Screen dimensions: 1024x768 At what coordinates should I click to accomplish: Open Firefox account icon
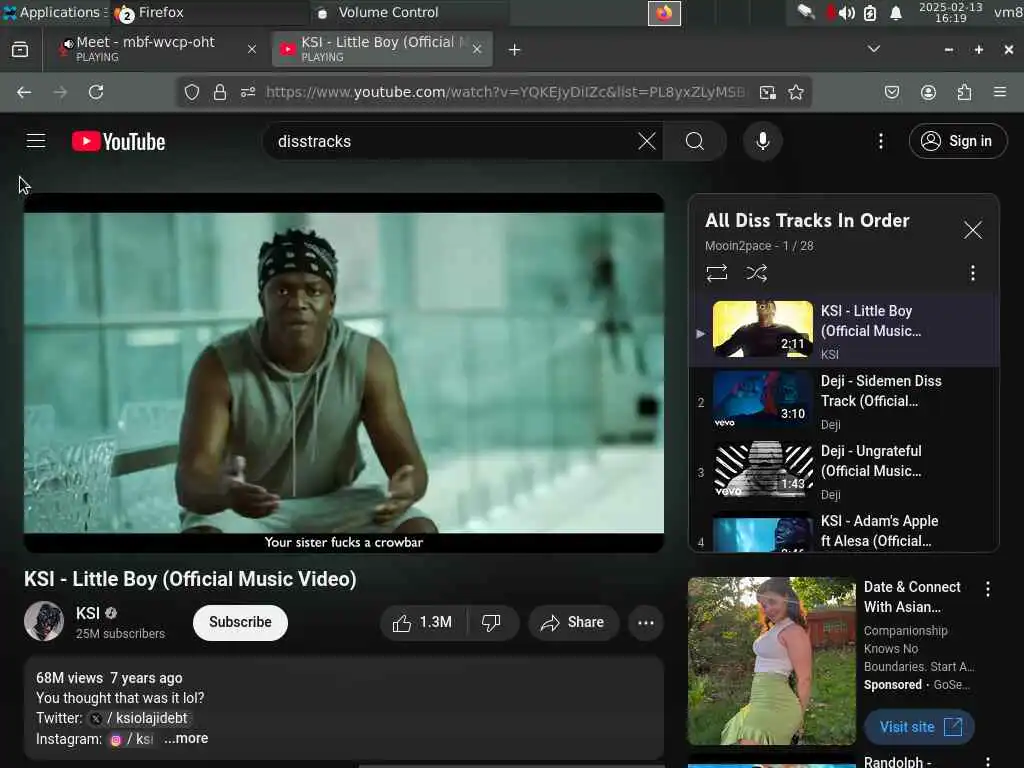coord(928,92)
